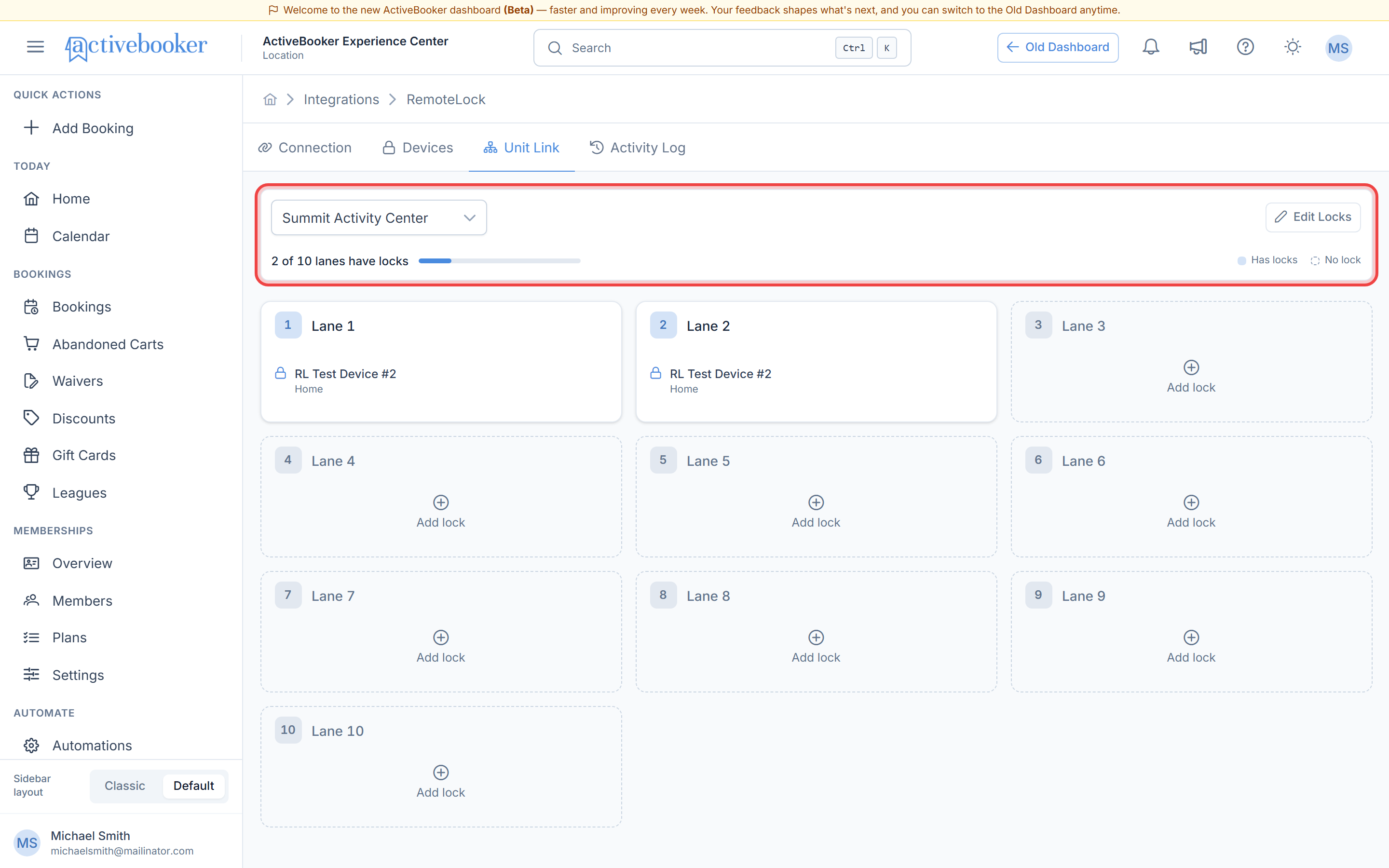Open the Summit Activity Center dropdown
Image resolution: width=1389 pixels, height=868 pixels.
click(x=379, y=217)
